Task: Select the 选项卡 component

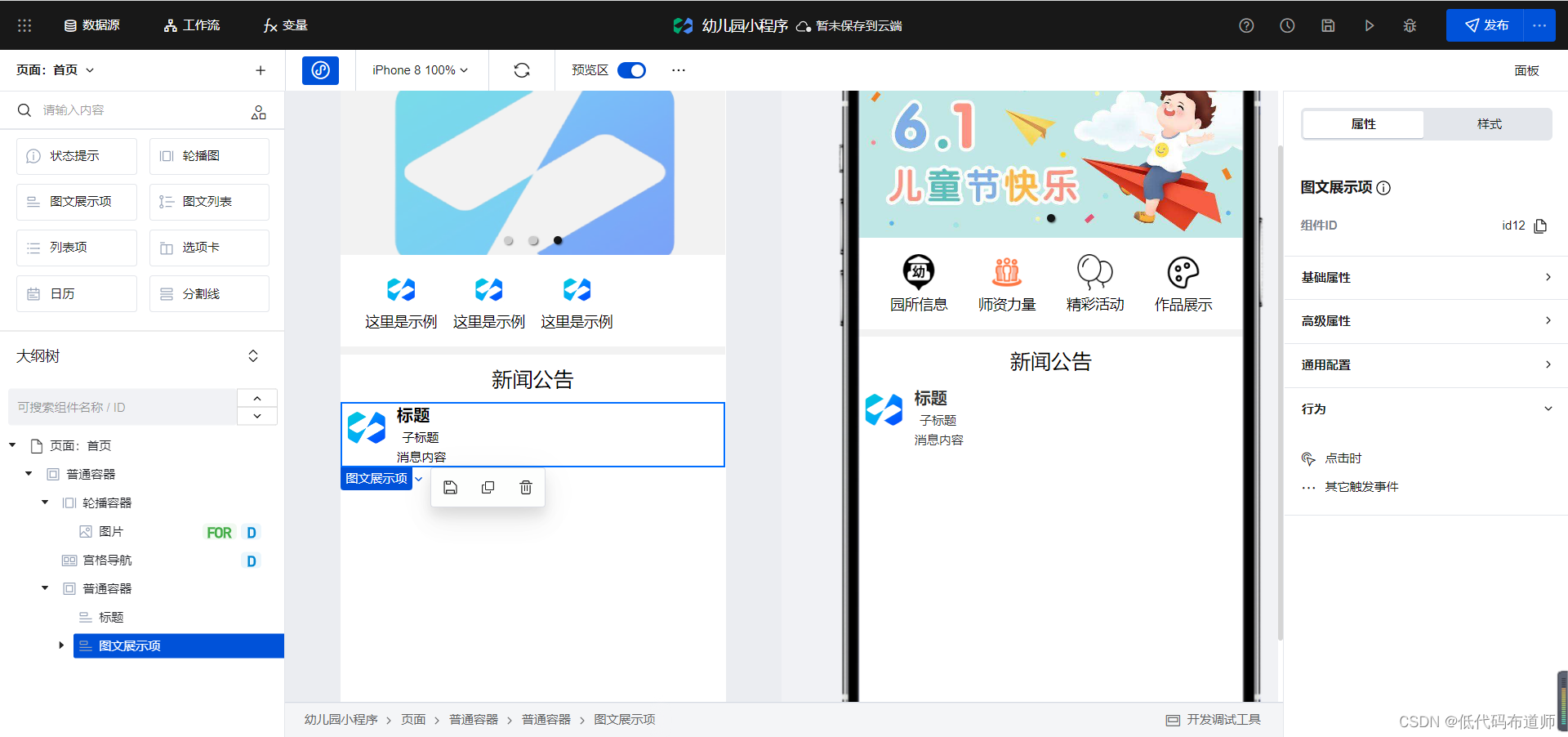Action: click(209, 248)
